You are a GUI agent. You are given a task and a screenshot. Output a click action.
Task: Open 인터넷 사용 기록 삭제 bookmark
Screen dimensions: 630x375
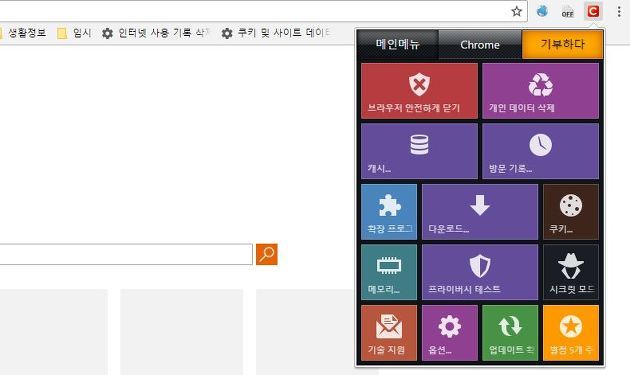[155, 33]
